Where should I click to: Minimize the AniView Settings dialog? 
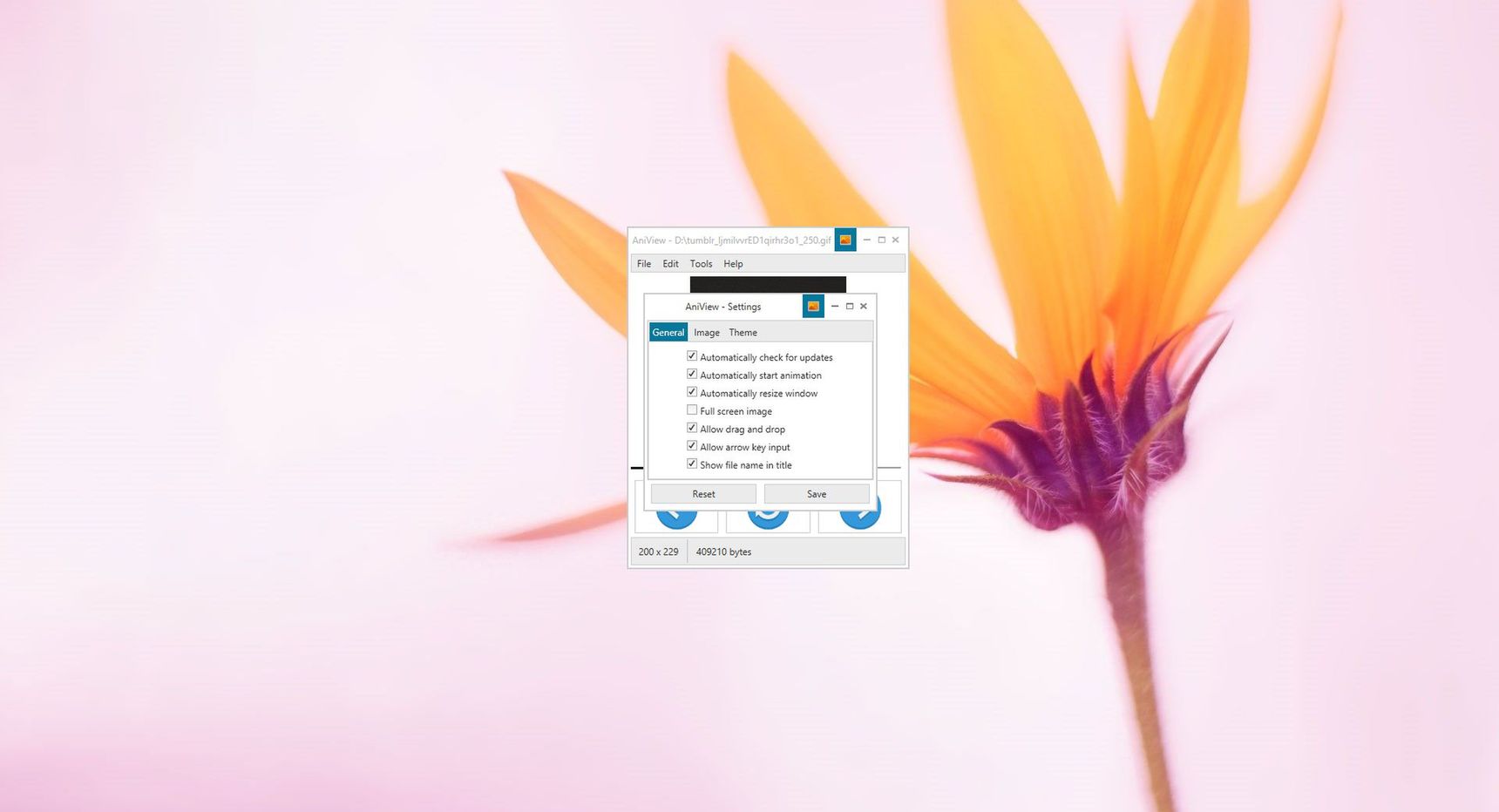835,306
